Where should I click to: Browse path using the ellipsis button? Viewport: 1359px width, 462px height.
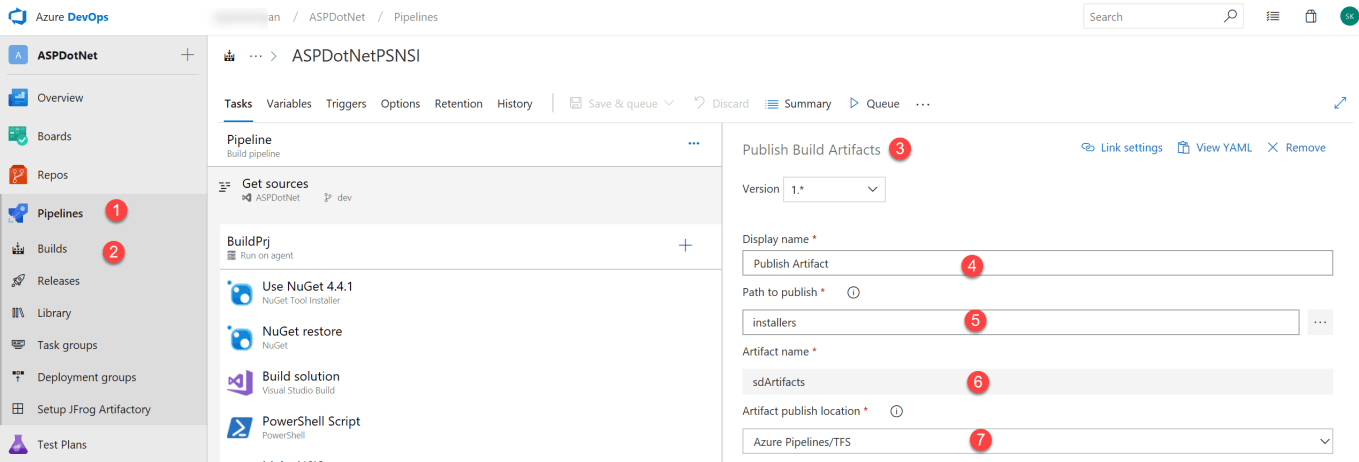[1320, 322]
